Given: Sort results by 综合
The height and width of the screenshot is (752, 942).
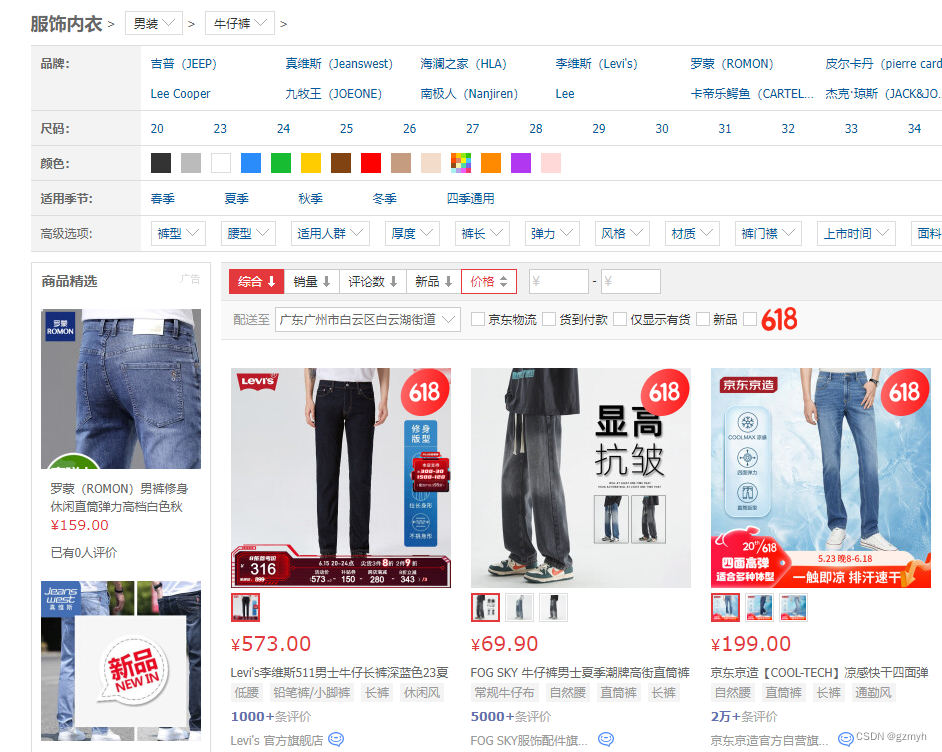Looking at the screenshot, I should [257, 281].
